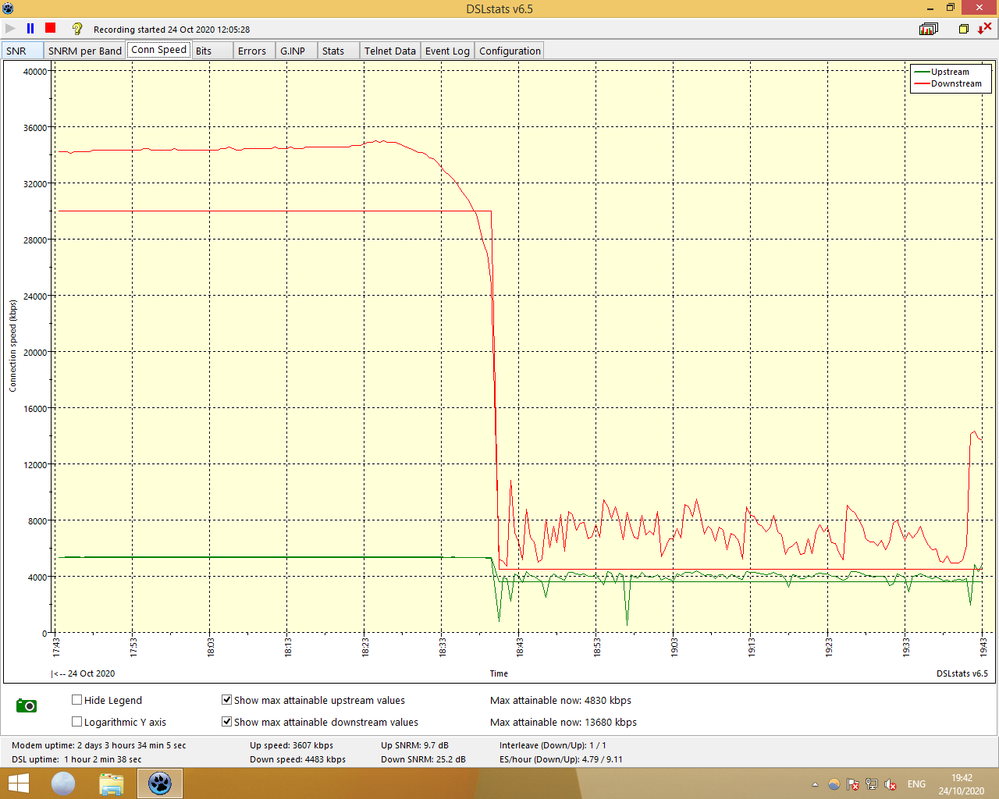Switch to the SNRM per Band tab
This screenshot has height=799, width=999.
click(x=84, y=51)
